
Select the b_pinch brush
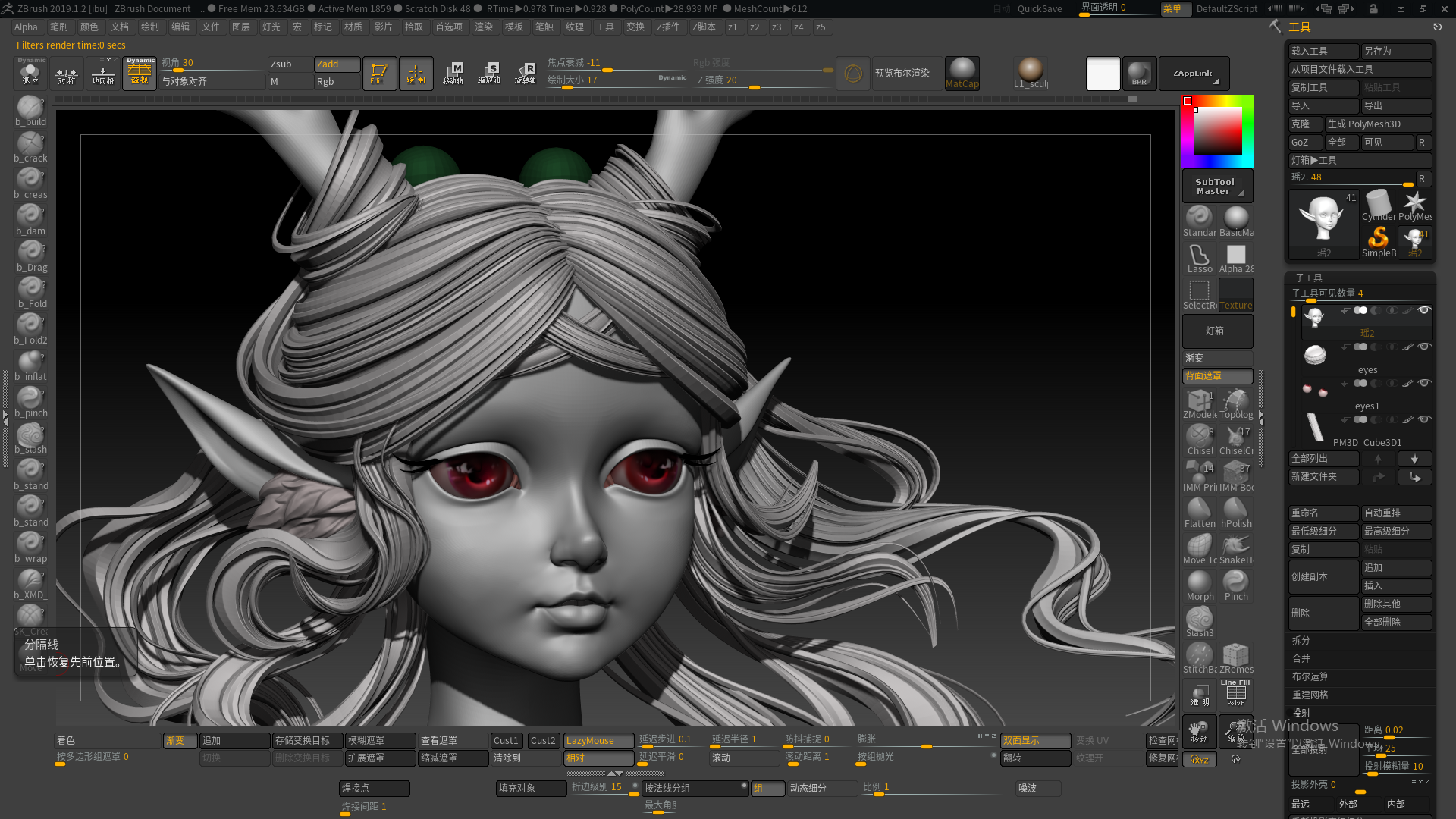click(30, 403)
